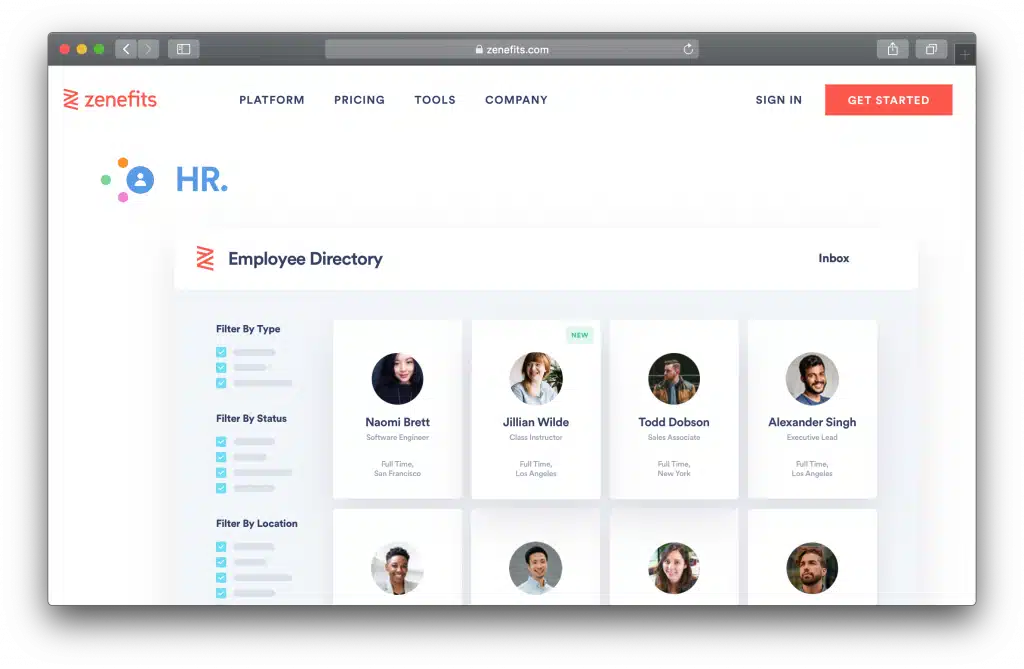Show all tabs overview button

tap(931, 49)
